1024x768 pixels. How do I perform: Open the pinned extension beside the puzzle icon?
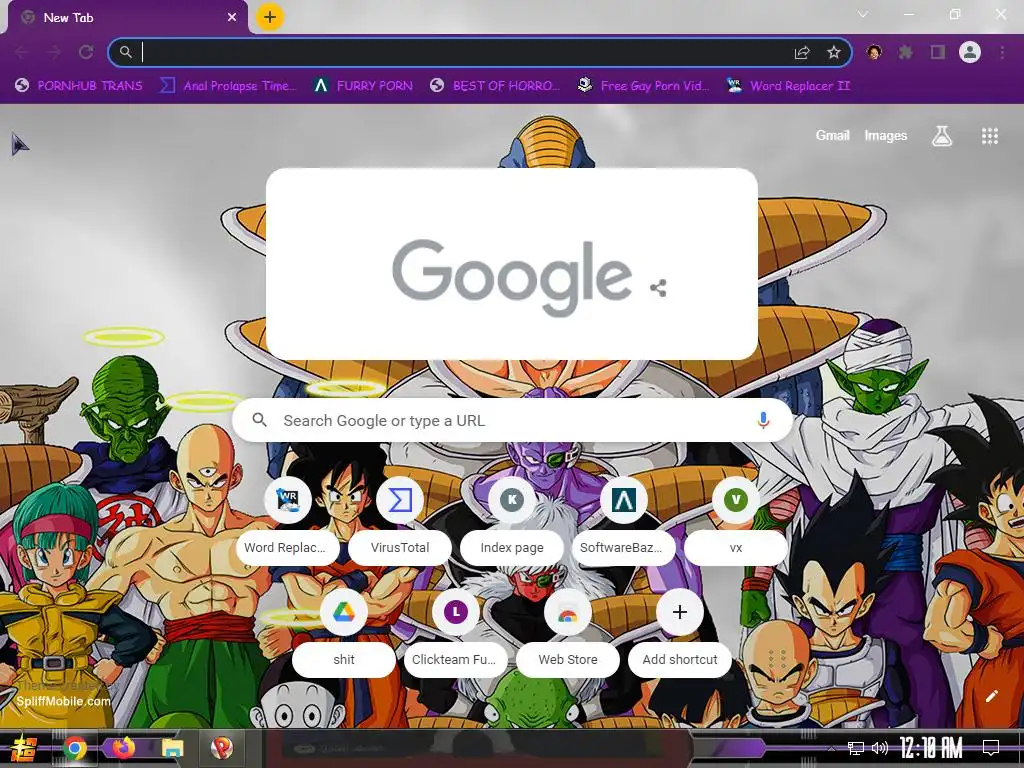[874, 52]
